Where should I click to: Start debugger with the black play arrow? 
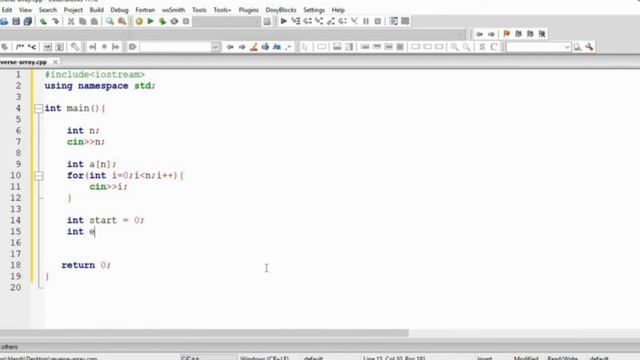coord(284,21)
